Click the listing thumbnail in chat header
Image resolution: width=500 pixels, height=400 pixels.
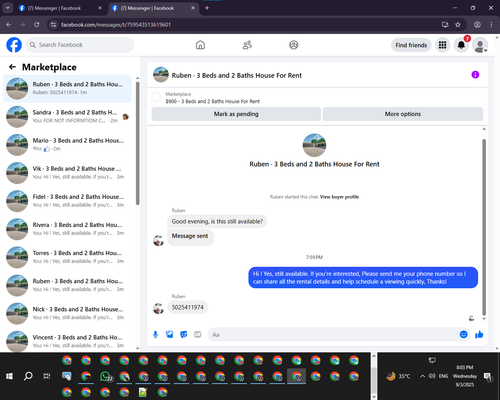pos(161,75)
